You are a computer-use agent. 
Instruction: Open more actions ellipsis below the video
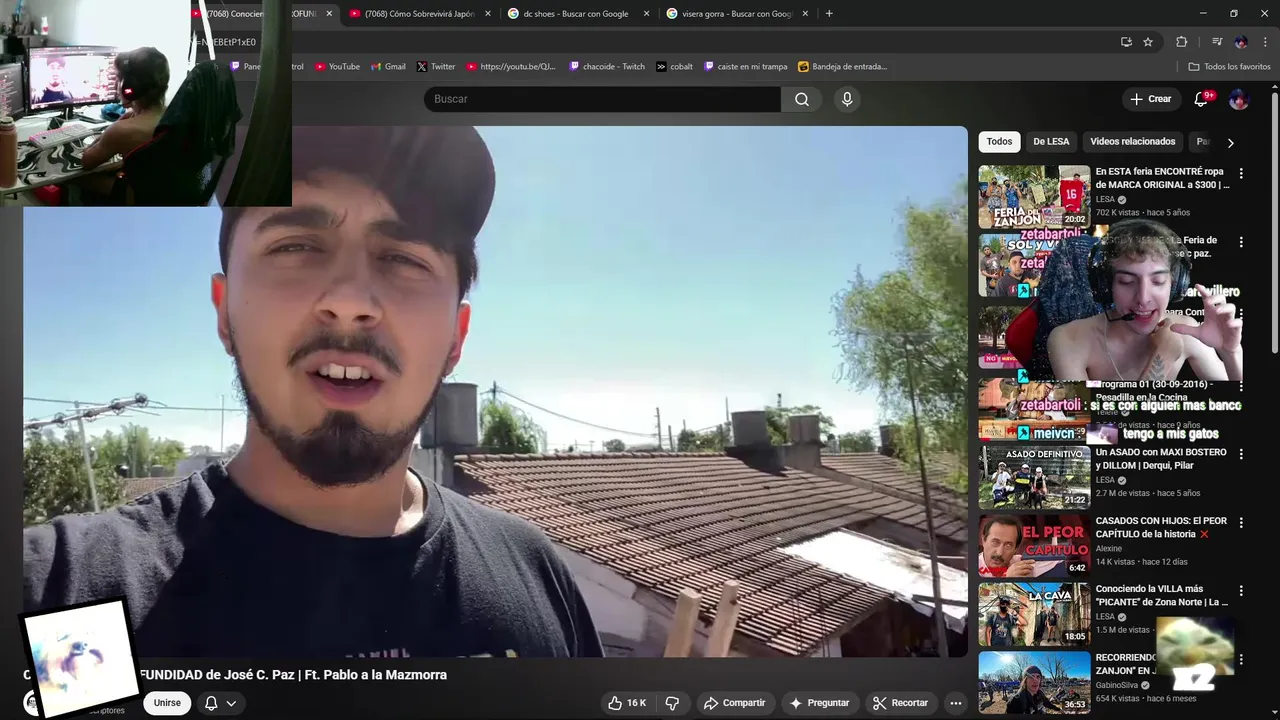pyautogui.click(x=955, y=703)
